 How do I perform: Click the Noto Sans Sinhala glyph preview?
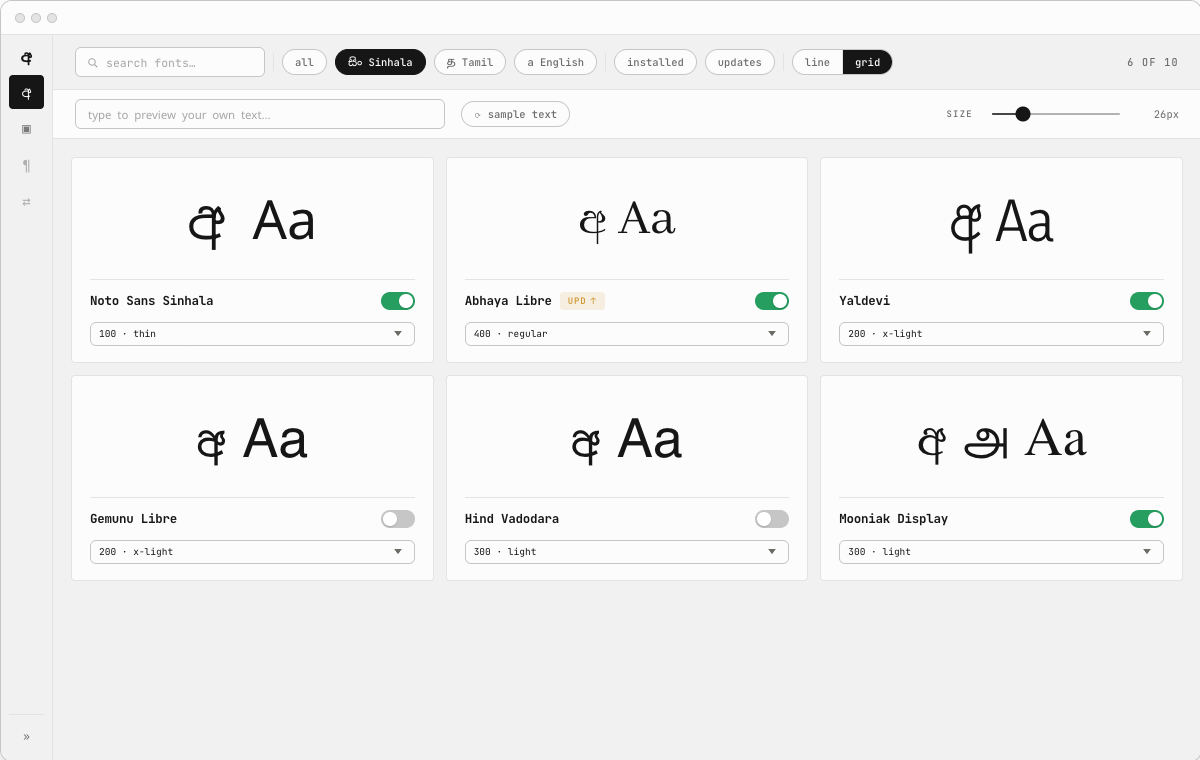(x=252, y=222)
